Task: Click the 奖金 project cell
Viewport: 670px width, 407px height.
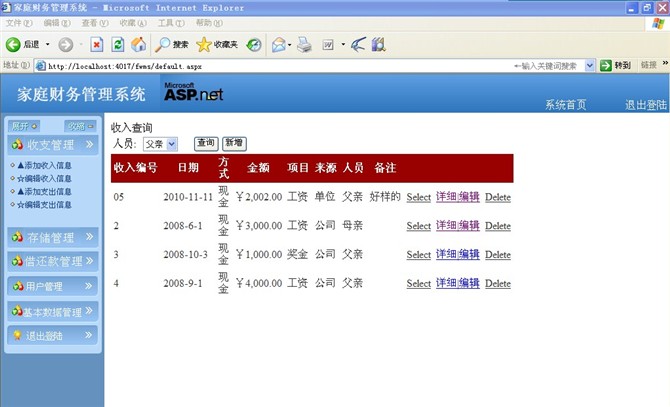Action: pos(297,254)
